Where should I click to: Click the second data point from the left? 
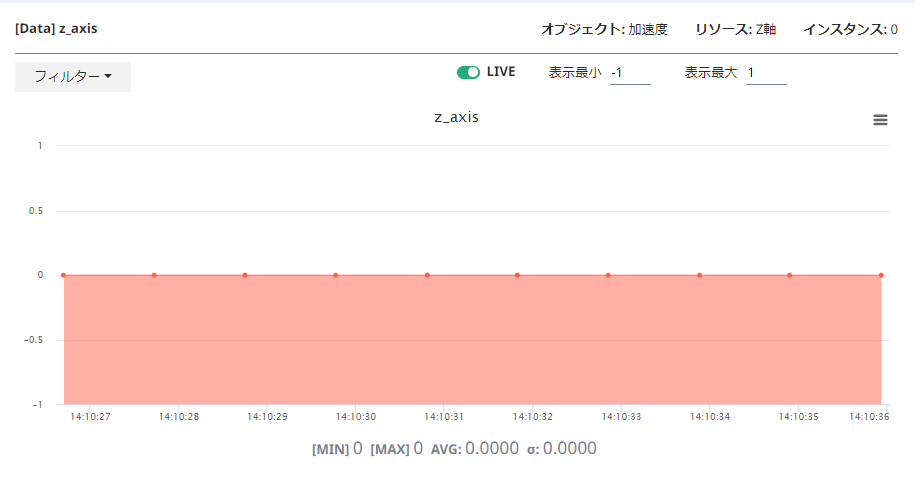click(154, 275)
